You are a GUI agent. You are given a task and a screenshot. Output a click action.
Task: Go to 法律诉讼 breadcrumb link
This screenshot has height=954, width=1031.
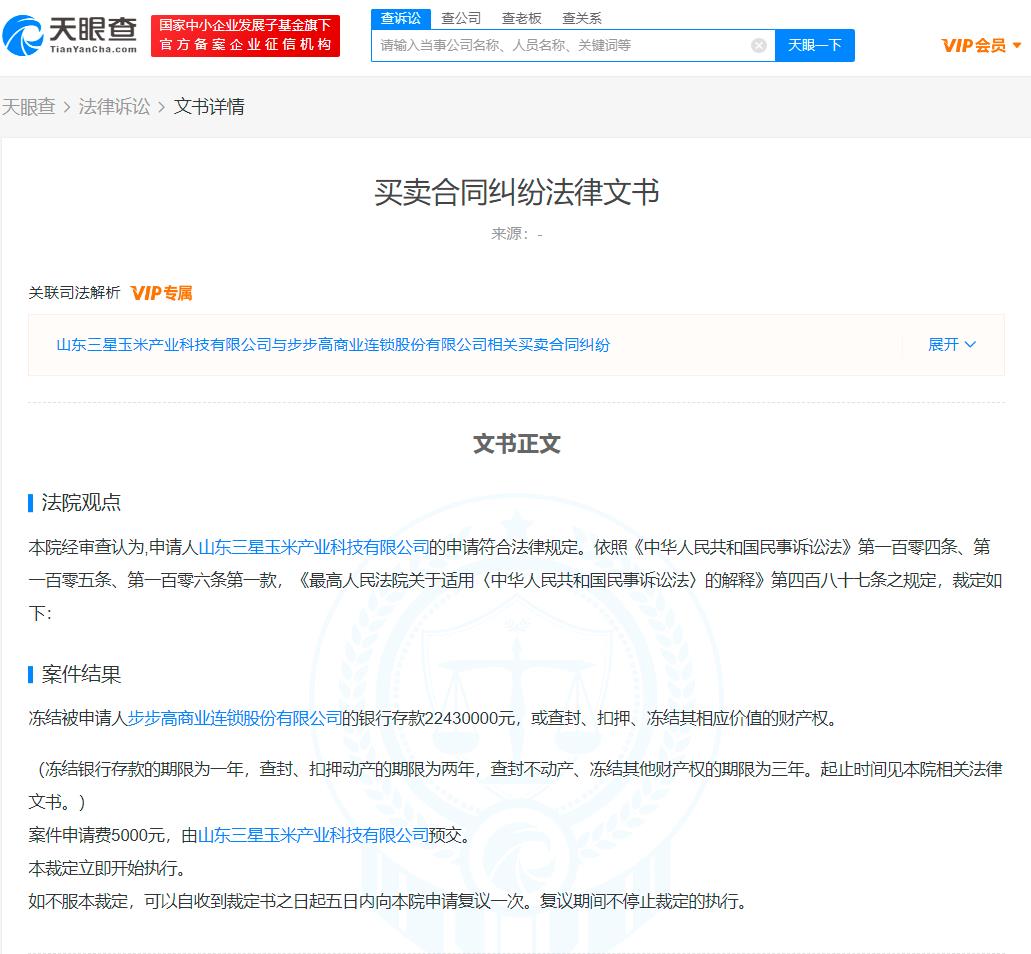pos(114,107)
